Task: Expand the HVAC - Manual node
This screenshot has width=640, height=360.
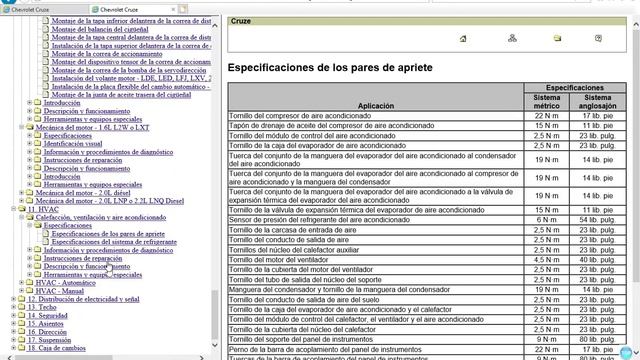Action: pyautogui.click(x=21, y=291)
